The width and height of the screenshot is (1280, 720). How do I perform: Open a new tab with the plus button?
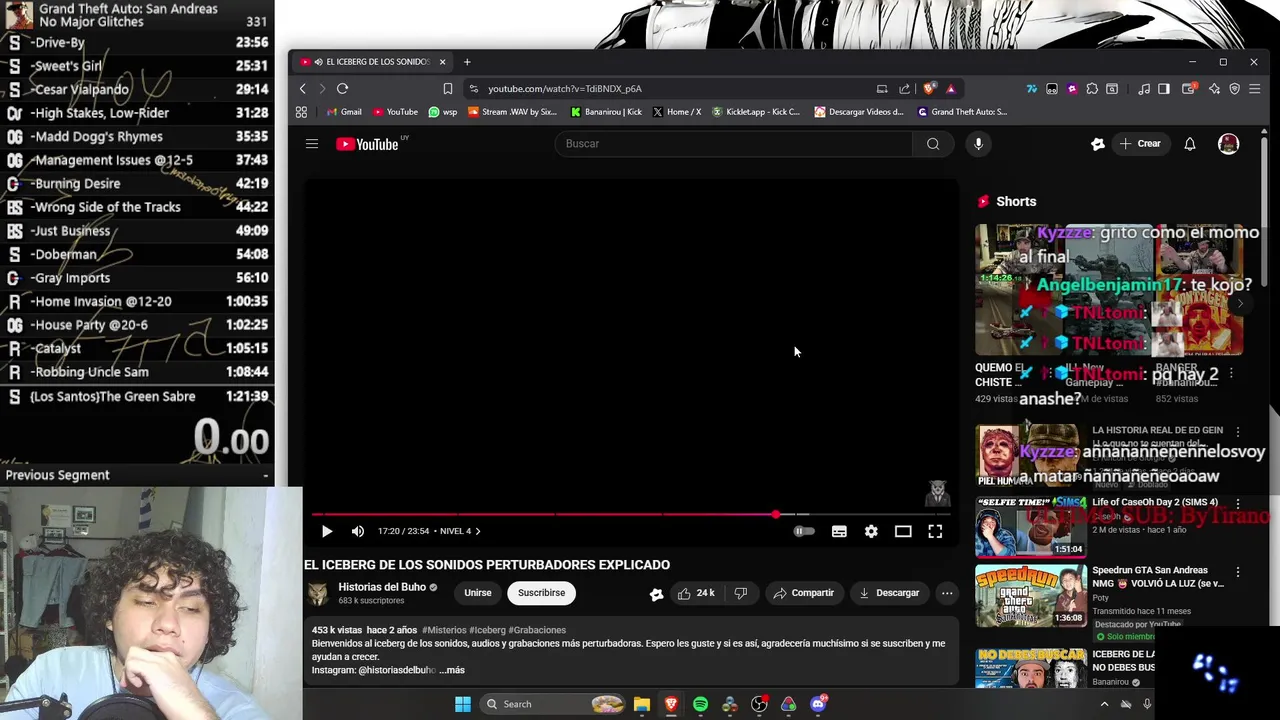(467, 62)
